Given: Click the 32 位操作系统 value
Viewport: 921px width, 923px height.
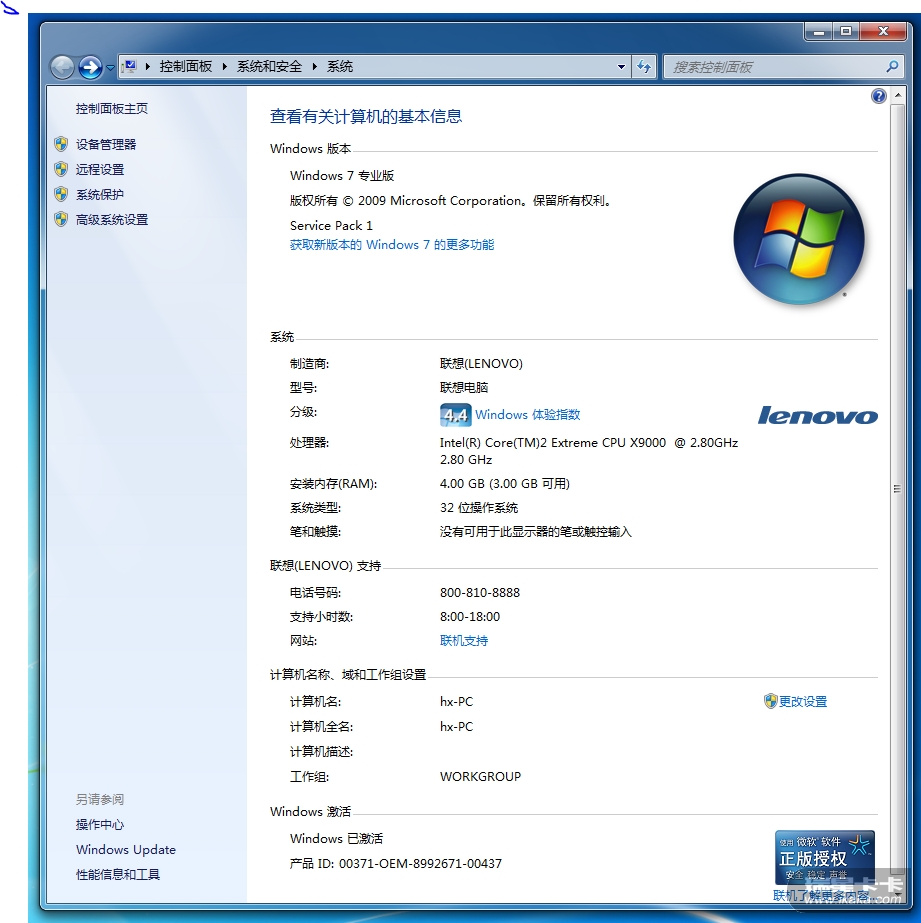Looking at the screenshot, I should click(x=478, y=507).
